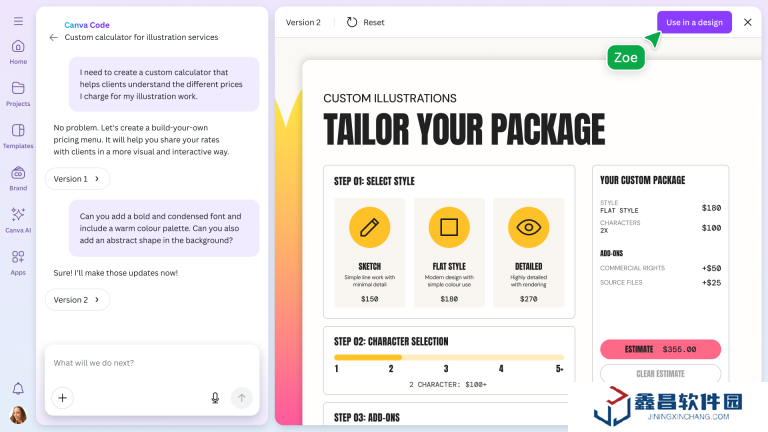This screenshot has width=768, height=432.
Task: Launch Canva AI from sidebar
Action: tap(18, 219)
